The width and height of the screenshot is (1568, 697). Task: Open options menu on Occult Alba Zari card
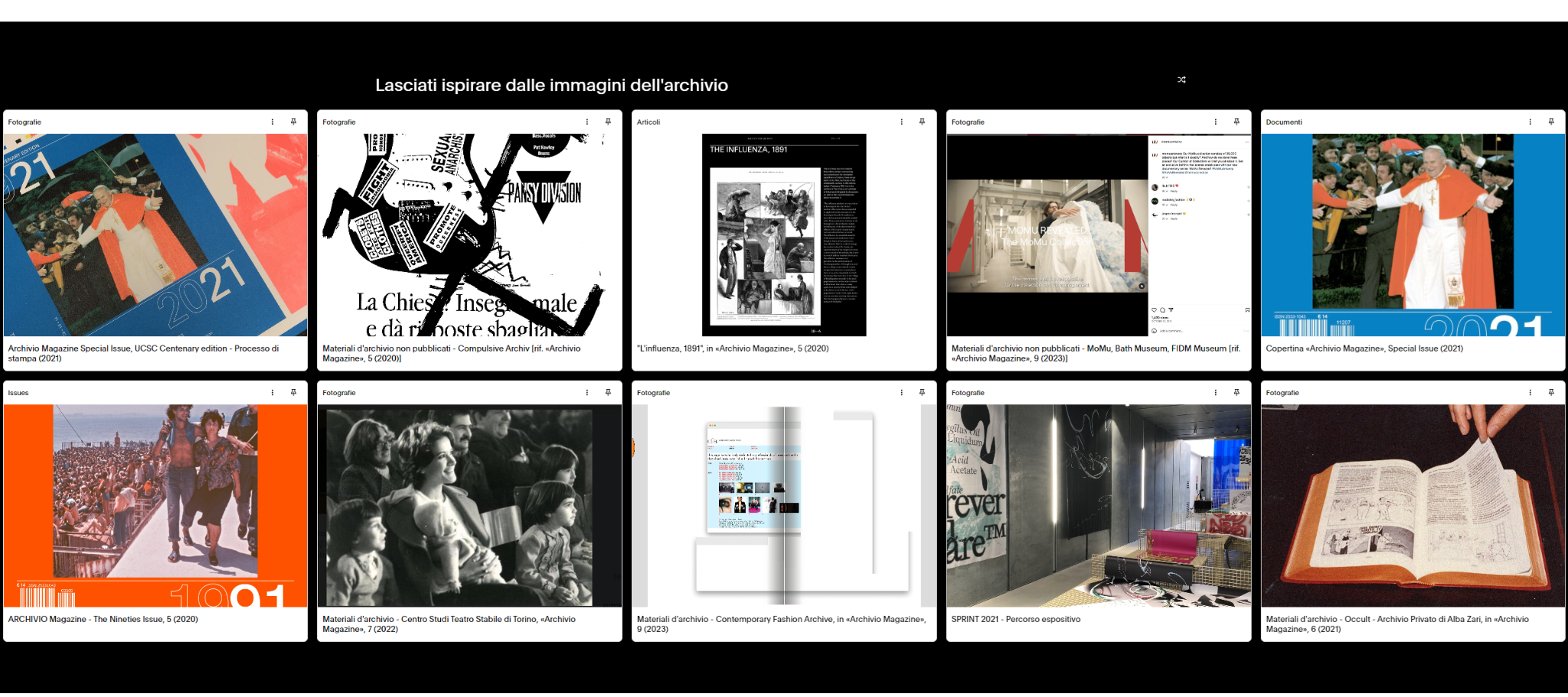coord(1530,393)
